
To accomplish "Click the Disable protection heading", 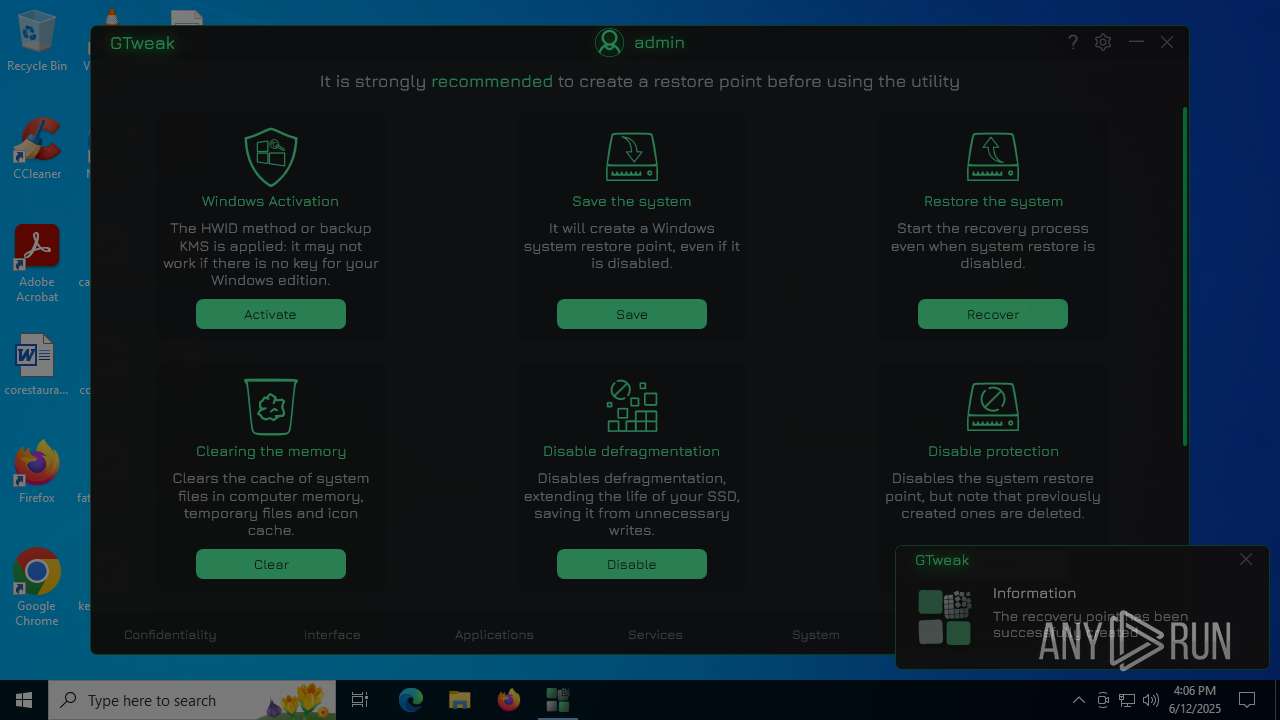I will pos(993,451).
